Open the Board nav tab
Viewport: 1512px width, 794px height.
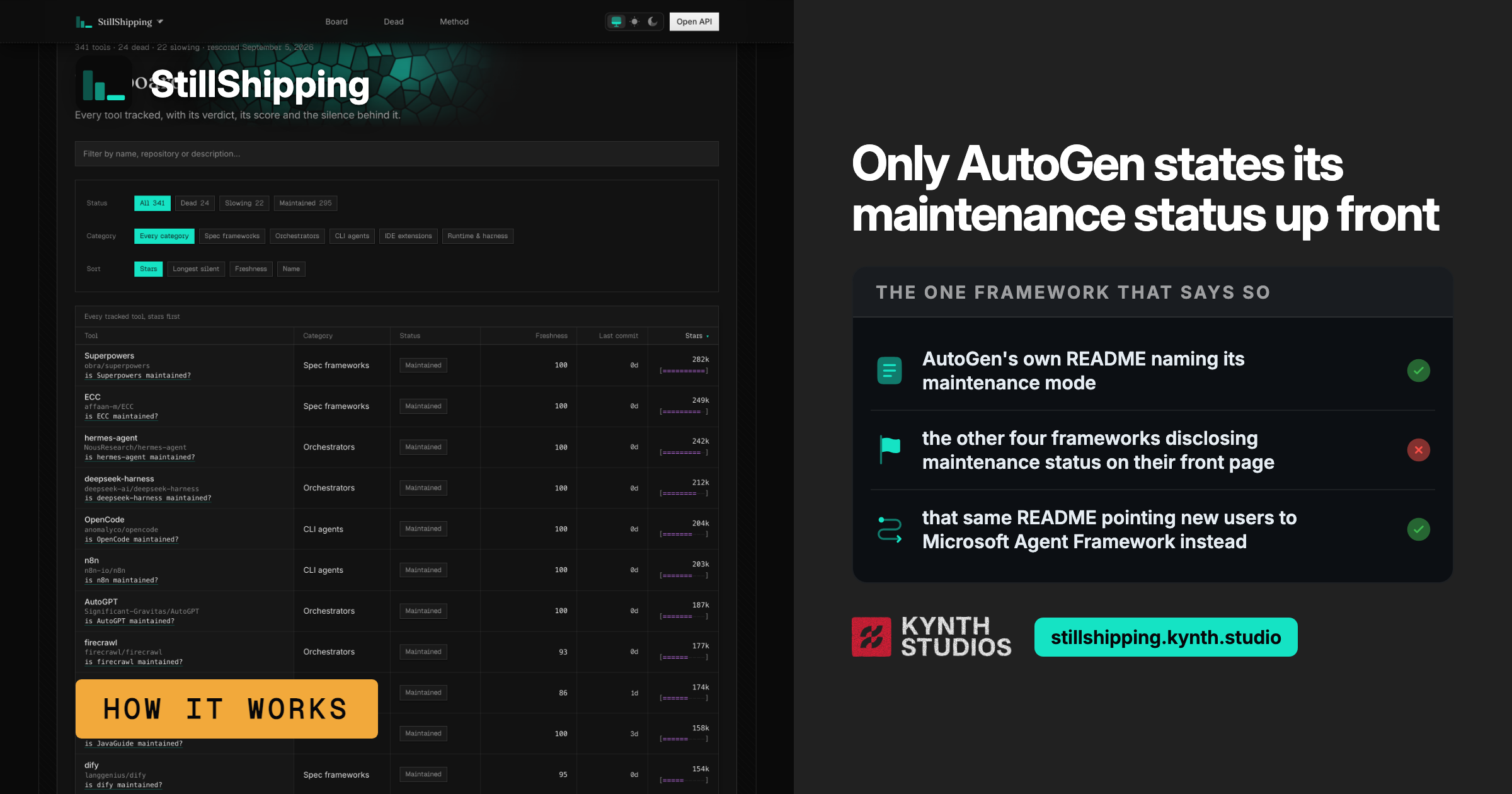click(336, 21)
